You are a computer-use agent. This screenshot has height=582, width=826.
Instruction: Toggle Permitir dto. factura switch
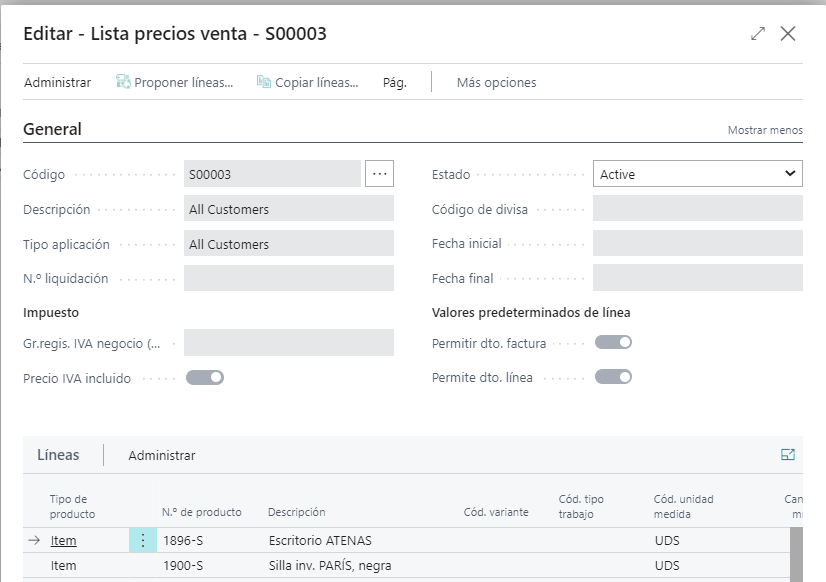tap(613, 343)
